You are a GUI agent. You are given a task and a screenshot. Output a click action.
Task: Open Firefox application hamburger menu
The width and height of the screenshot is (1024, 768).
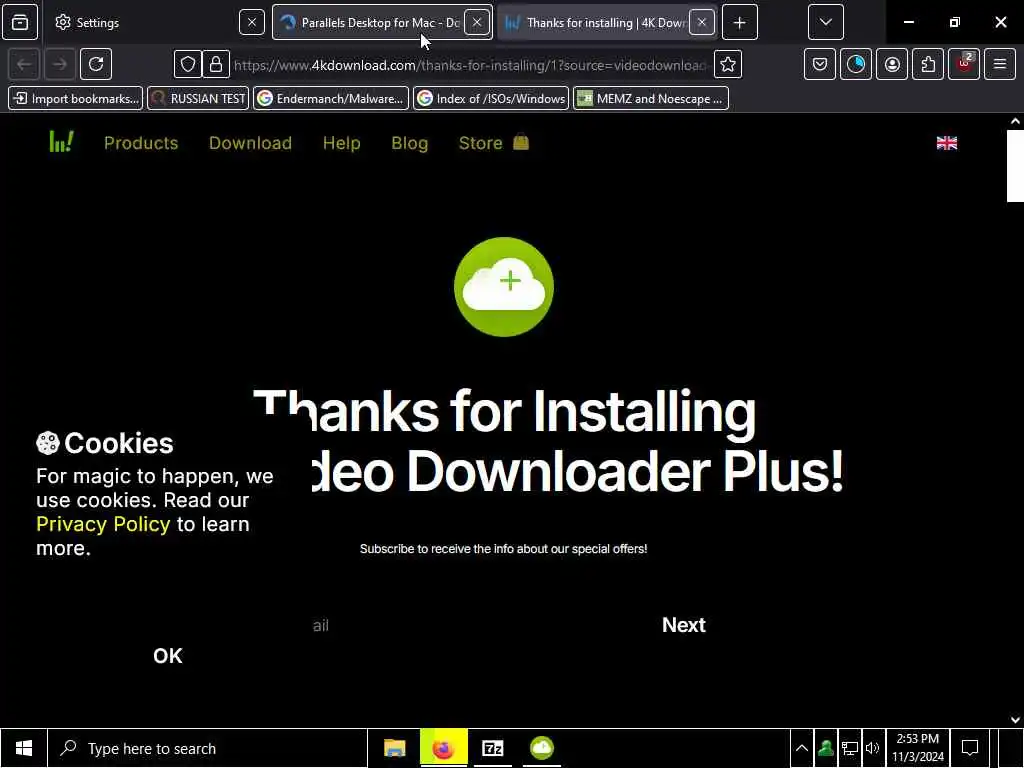(x=1000, y=65)
